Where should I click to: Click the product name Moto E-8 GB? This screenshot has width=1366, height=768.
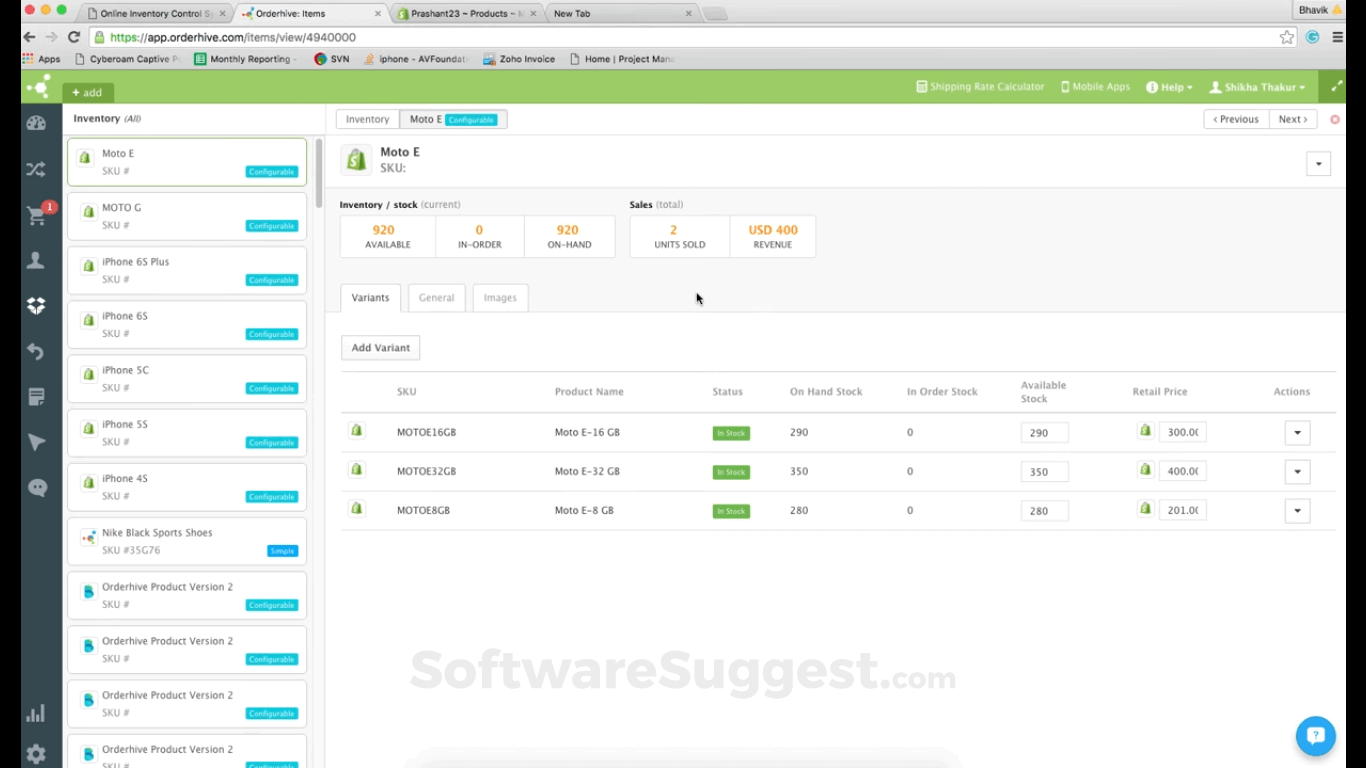(x=584, y=510)
